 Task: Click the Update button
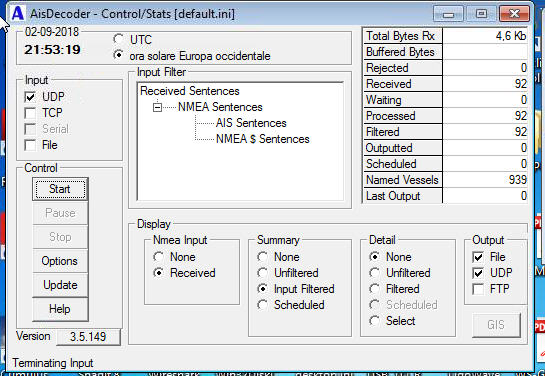[x=60, y=285]
